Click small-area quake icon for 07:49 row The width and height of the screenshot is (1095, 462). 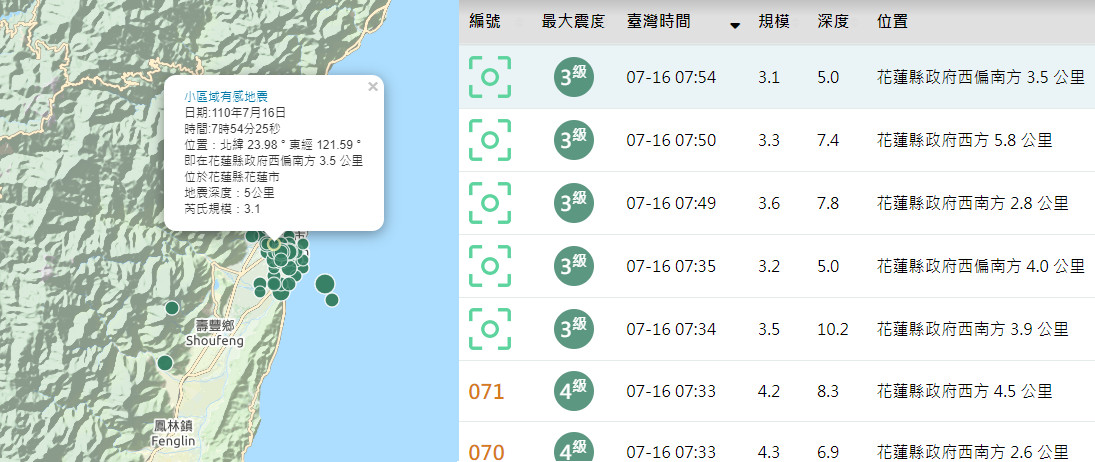tap(490, 203)
